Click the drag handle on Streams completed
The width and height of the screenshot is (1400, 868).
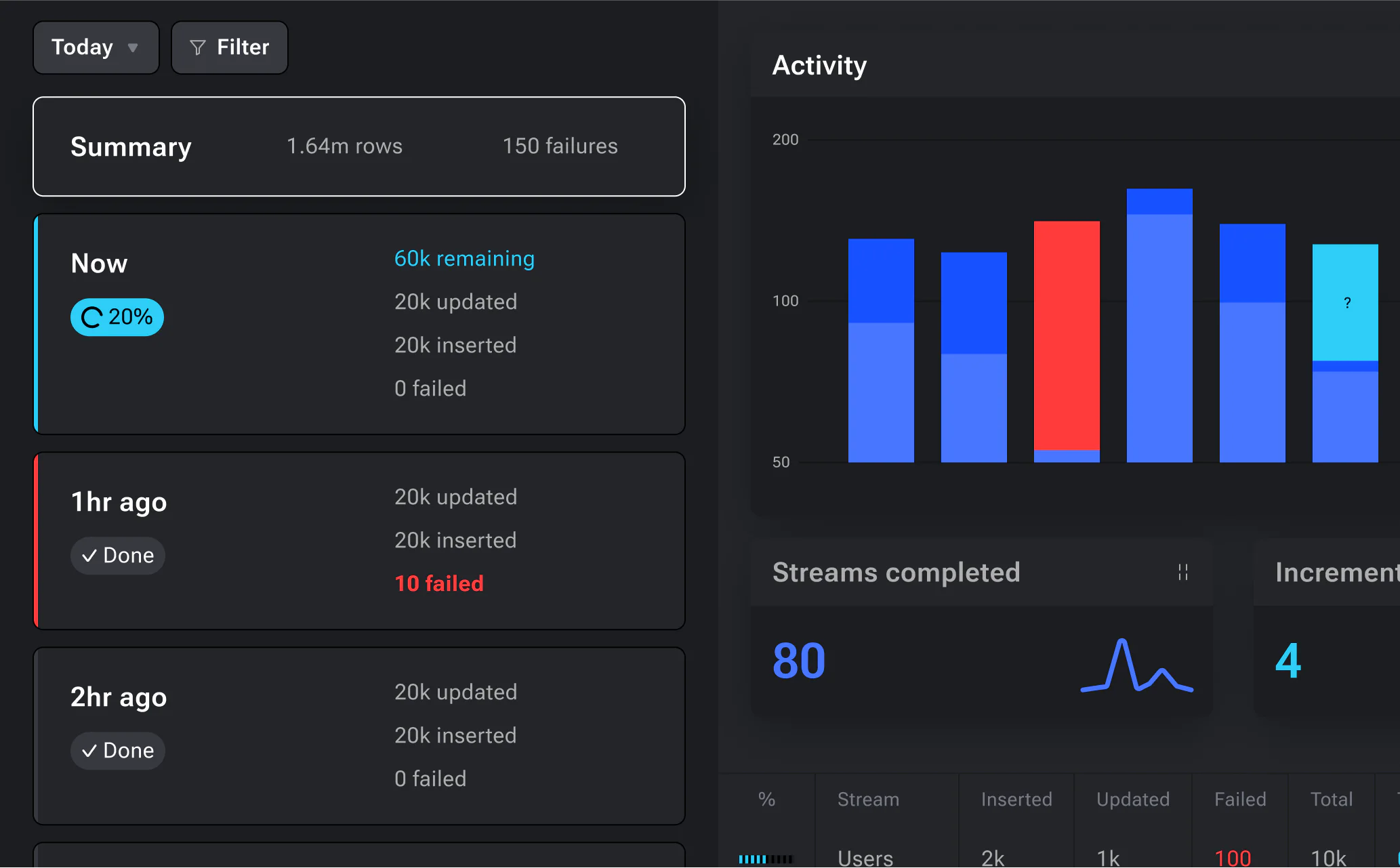coord(1182,573)
